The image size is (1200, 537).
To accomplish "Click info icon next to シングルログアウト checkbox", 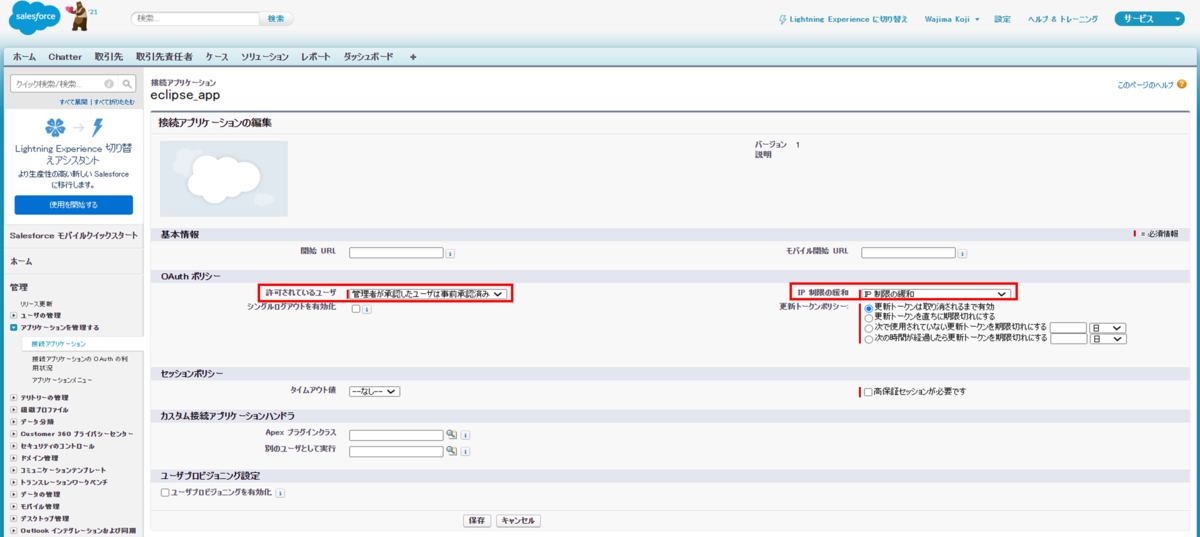I will coord(368,309).
